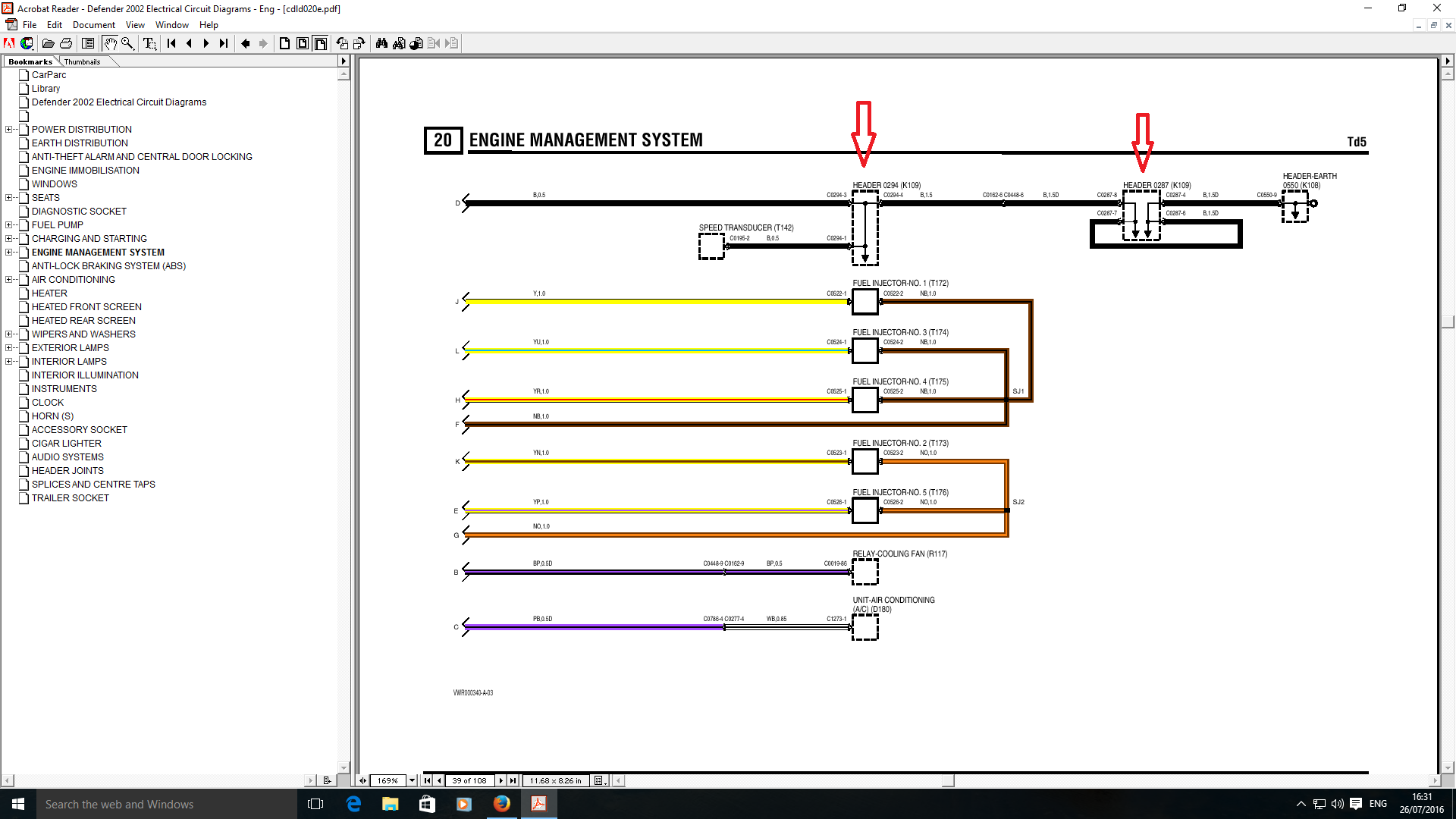
Task: Expand the SEATS bookmark
Action: tap(8, 198)
